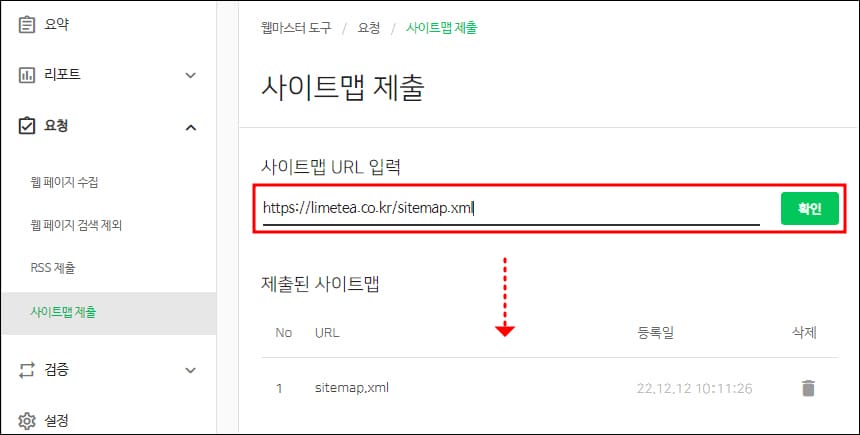This screenshot has width=860, height=435.
Task: Open the 리포트 menu item
Action: coord(62,75)
